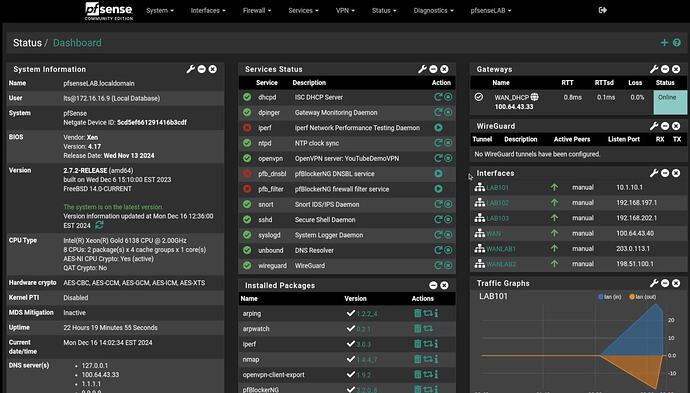Click the LAB101 address 10.1.10.1
The height and width of the screenshot is (393, 690).
coord(629,187)
